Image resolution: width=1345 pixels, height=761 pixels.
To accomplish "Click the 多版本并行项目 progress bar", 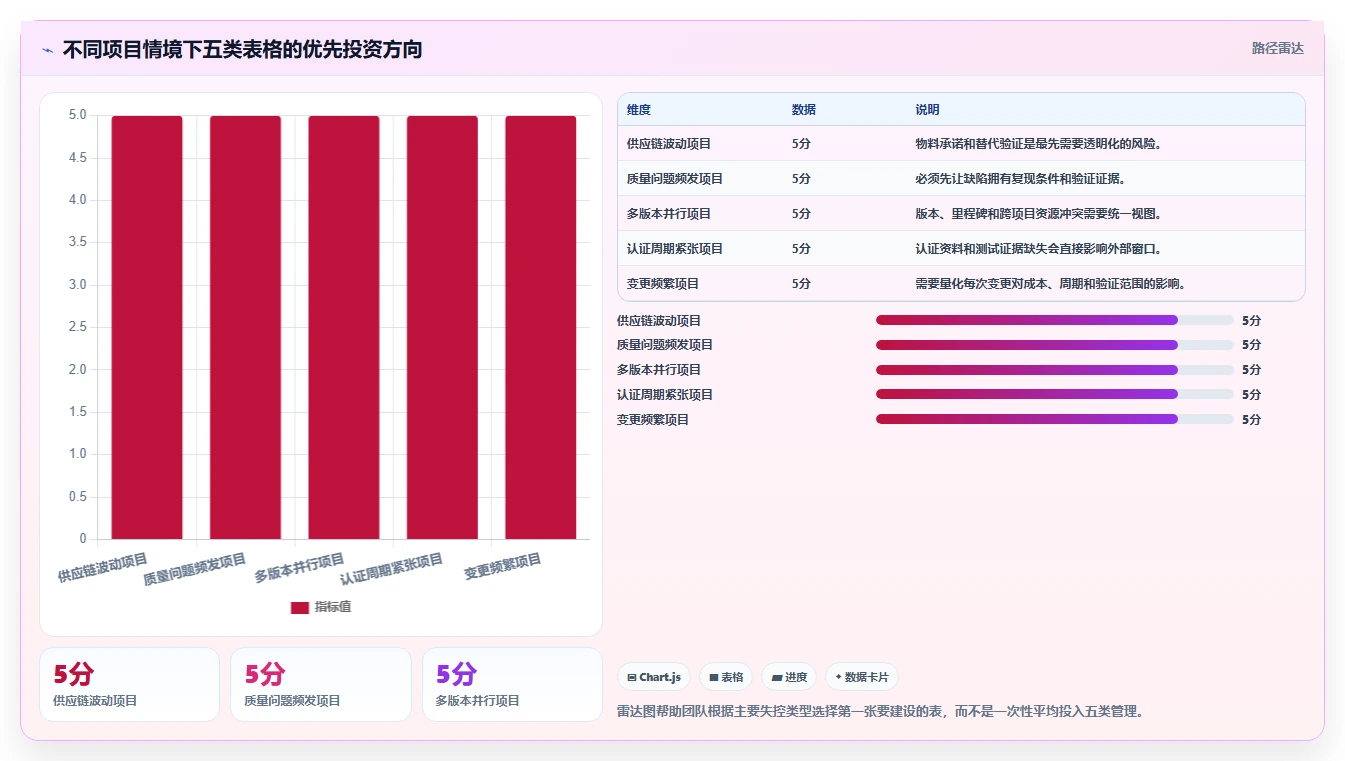I will (x=1055, y=370).
